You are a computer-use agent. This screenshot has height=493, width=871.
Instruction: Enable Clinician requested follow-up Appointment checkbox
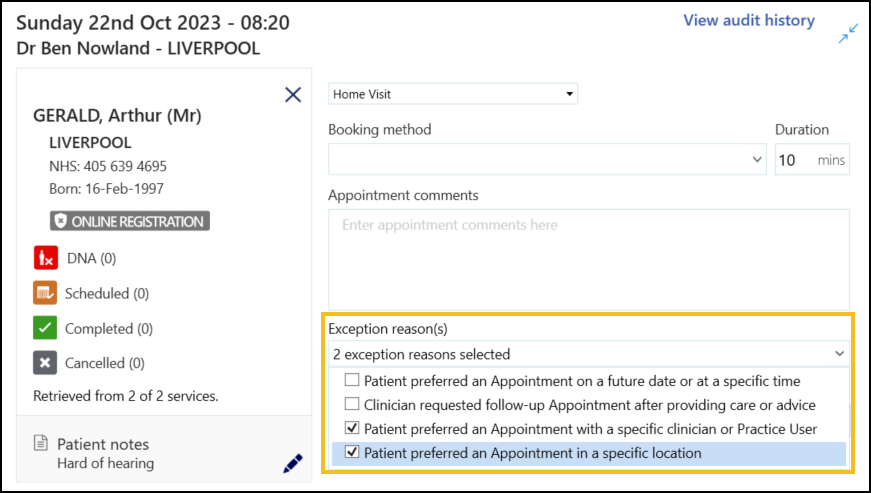click(x=352, y=405)
